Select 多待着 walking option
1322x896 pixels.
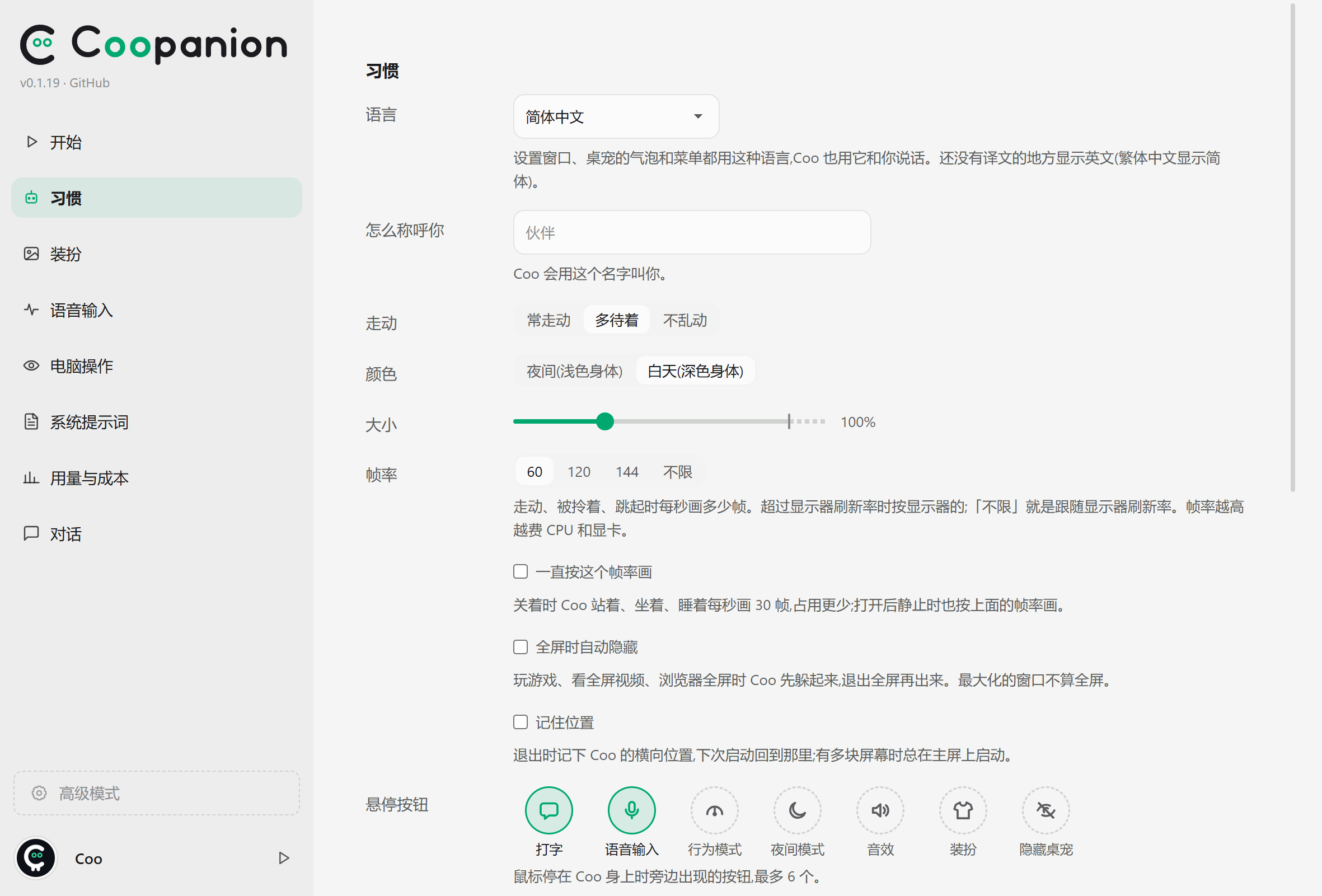click(617, 320)
